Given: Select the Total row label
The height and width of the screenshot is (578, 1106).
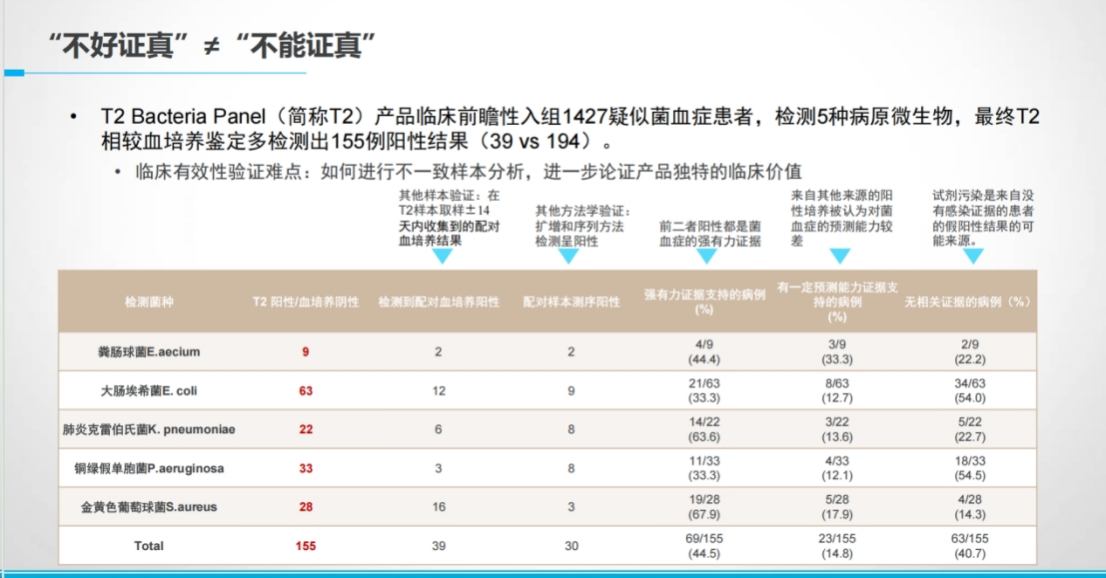Looking at the screenshot, I should pyautogui.click(x=149, y=546).
